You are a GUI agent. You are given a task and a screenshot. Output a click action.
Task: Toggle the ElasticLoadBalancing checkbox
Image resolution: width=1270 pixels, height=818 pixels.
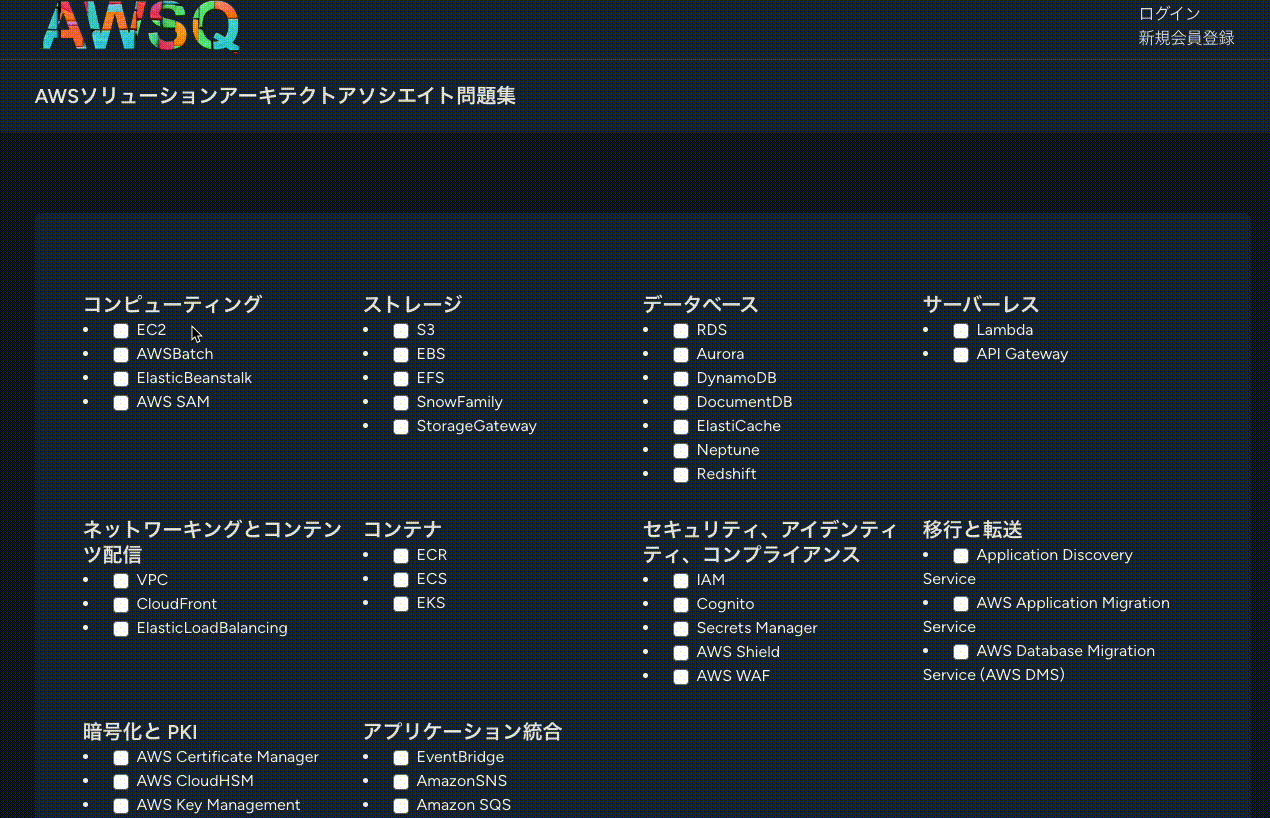[121, 629]
